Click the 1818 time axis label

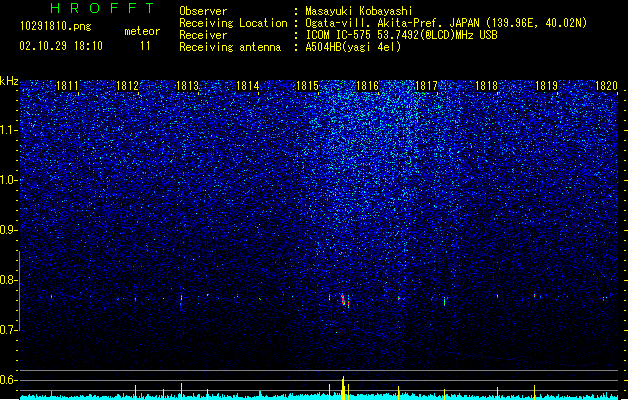(486, 86)
